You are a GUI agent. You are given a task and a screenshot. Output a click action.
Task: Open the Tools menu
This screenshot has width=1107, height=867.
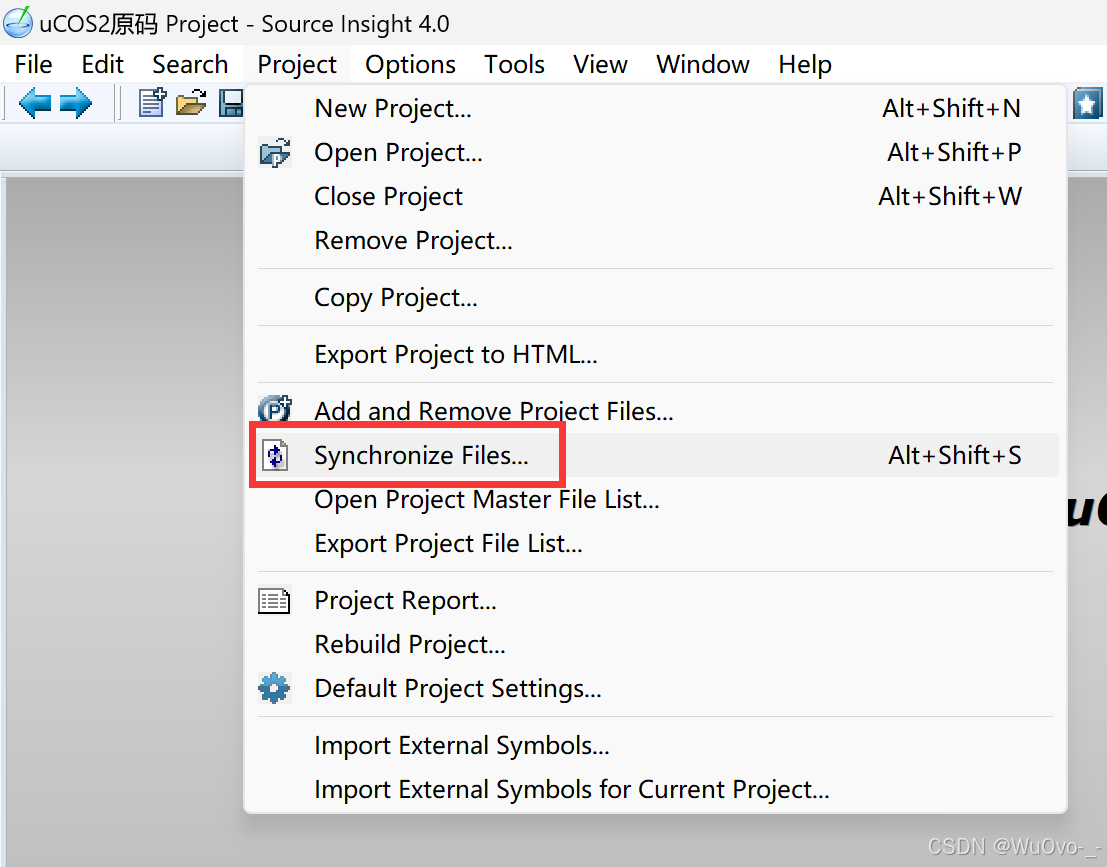(514, 64)
